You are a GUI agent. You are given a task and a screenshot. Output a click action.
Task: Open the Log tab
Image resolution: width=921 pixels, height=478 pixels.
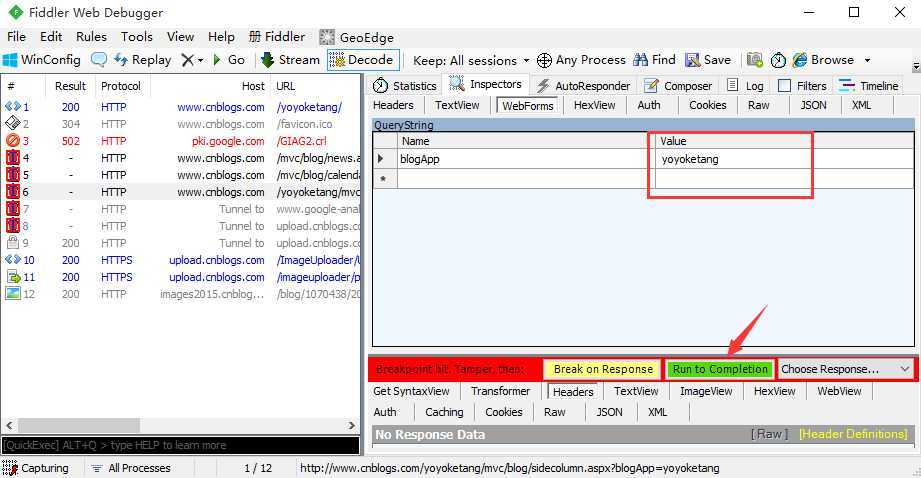click(745, 86)
